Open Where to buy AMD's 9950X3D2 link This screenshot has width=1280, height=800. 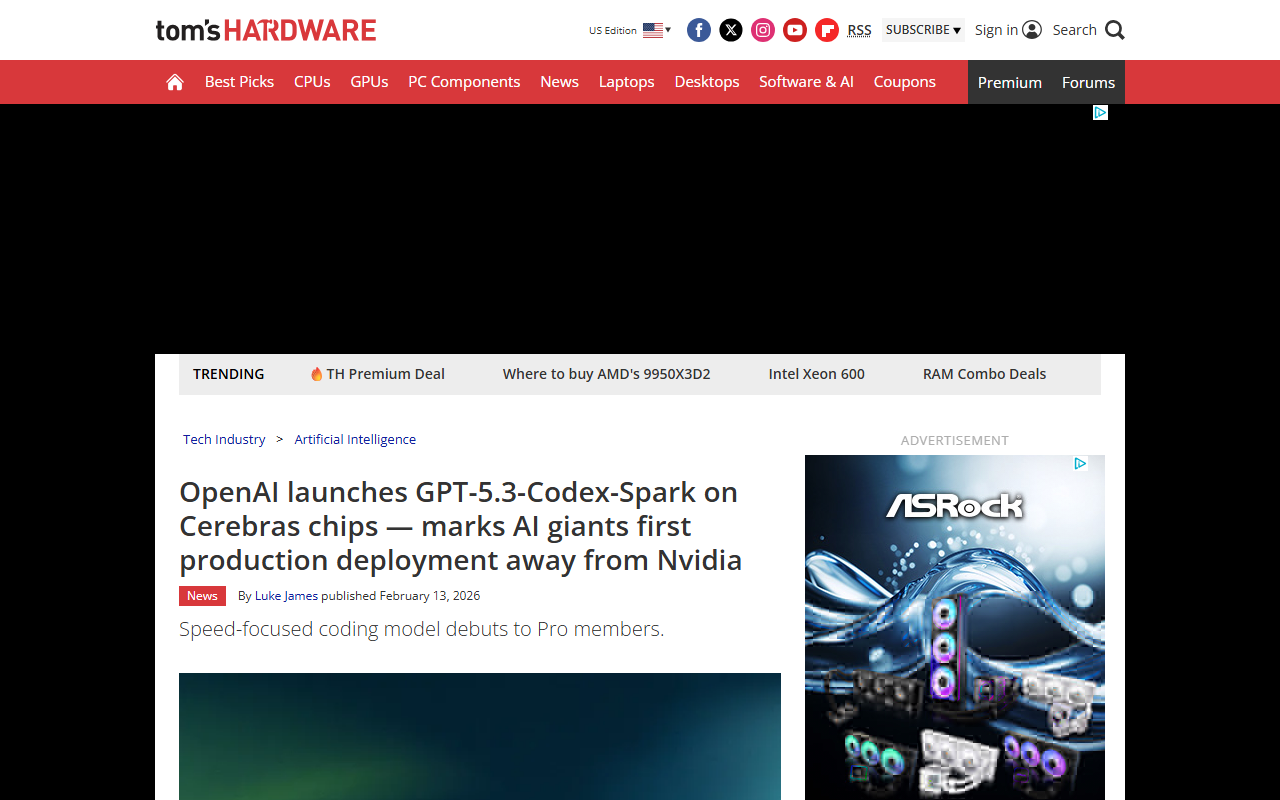coord(606,374)
